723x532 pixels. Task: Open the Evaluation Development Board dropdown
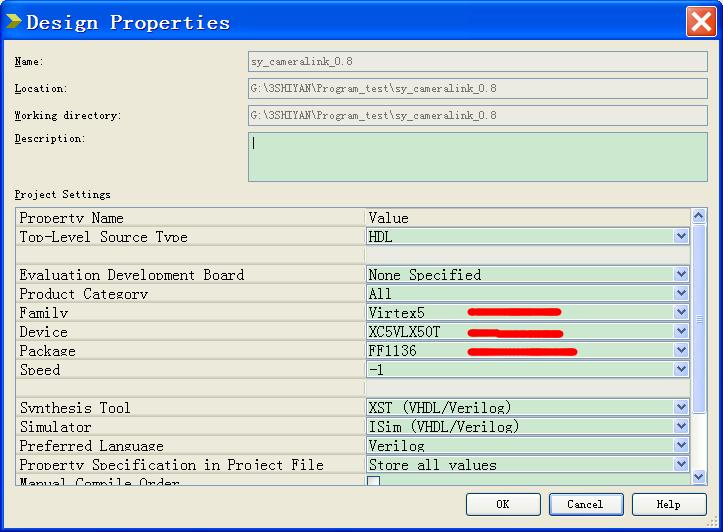pos(681,274)
